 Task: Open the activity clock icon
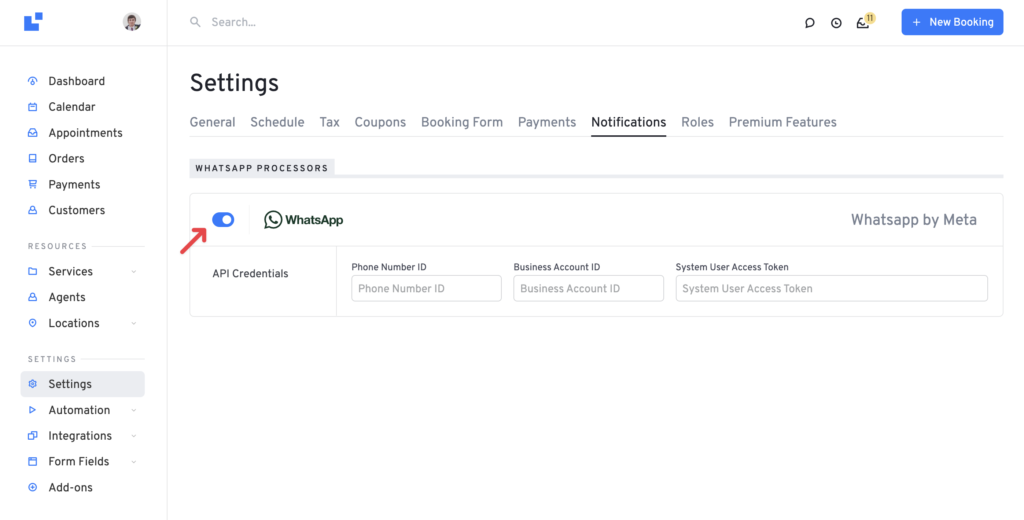click(x=836, y=23)
